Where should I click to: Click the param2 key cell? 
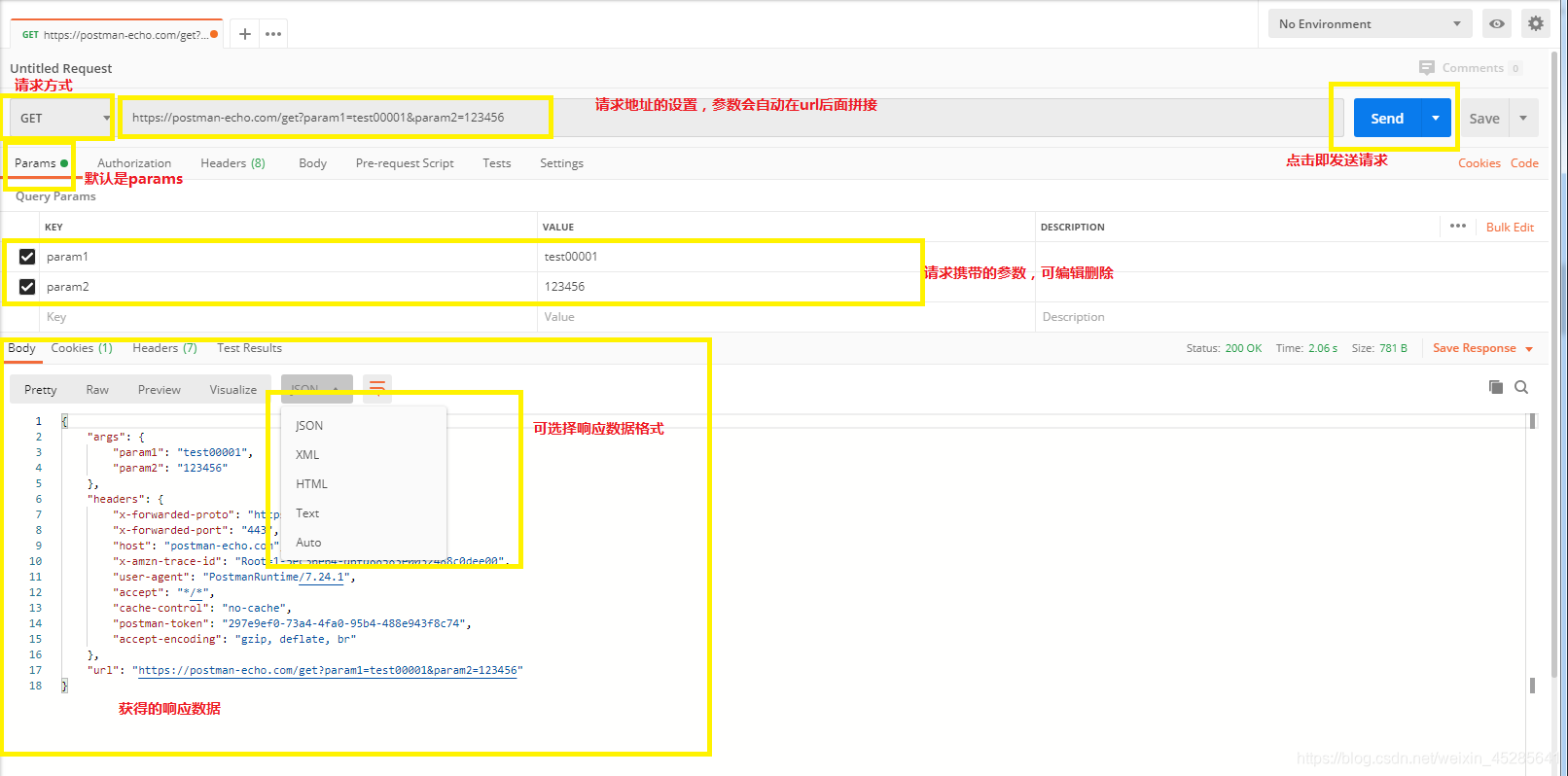pos(288,287)
